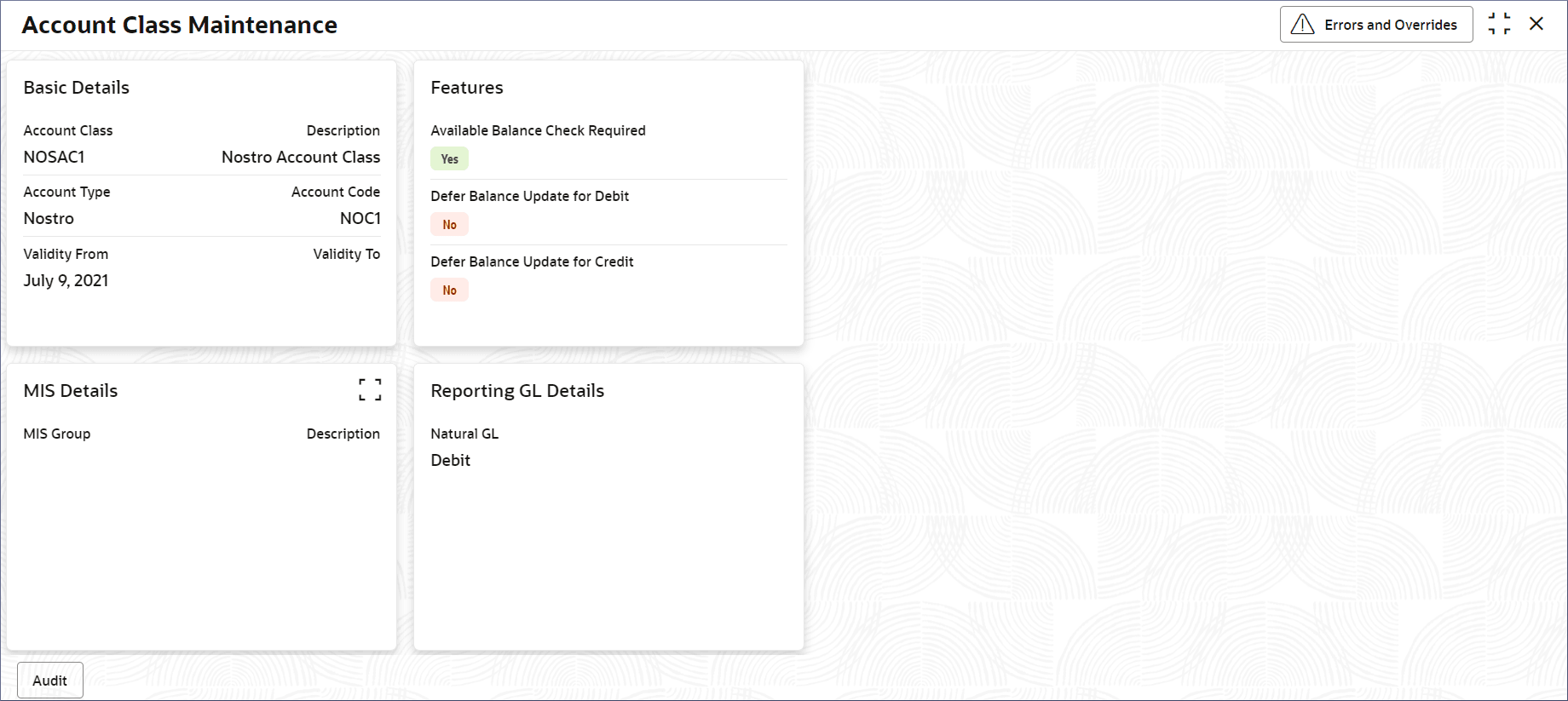Click the NOC1 account code value
The width and height of the screenshot is (1568, 701).
coord(360,219)
